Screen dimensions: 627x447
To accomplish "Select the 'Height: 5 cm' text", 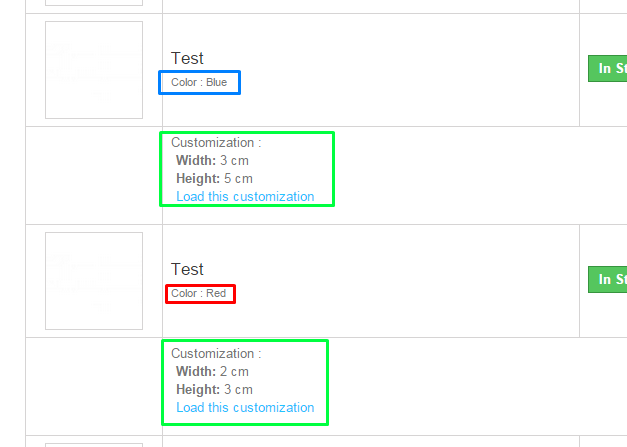I will pos(214,178).
